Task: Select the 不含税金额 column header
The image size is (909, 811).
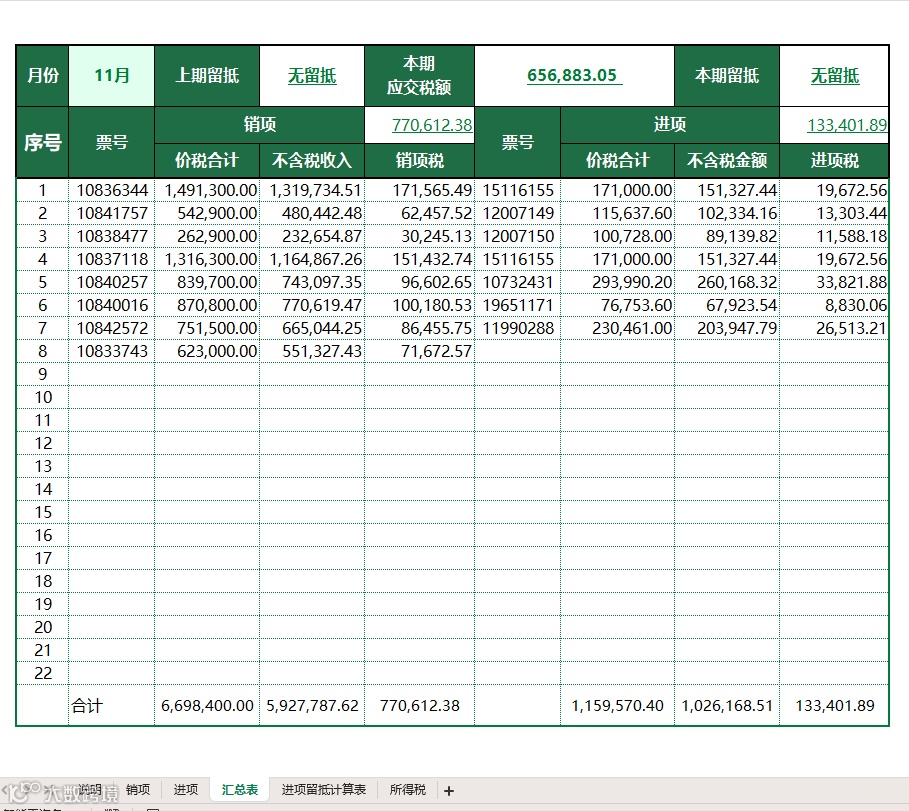Action: point(727,161)
